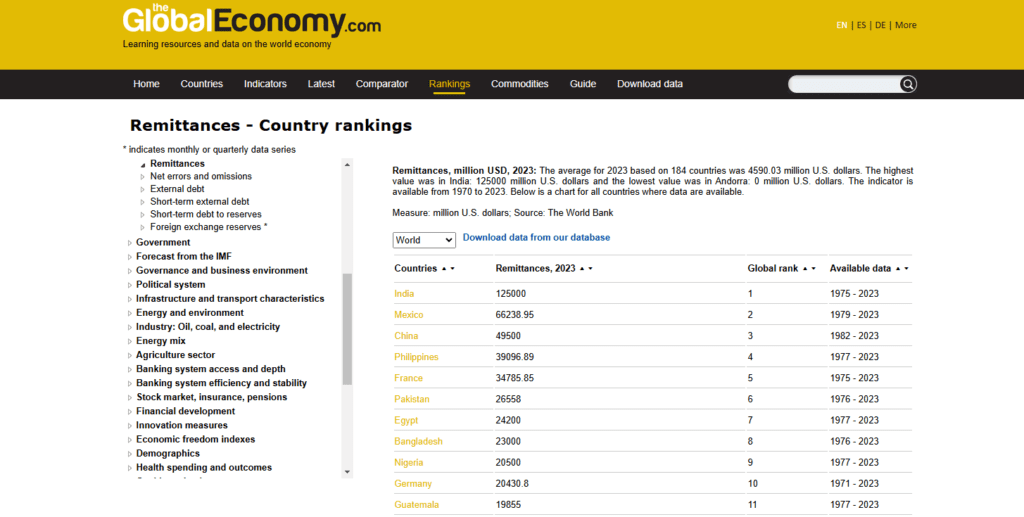Click Download data from our database link
Screen dimensions: 1024x517
click(536, 238)
